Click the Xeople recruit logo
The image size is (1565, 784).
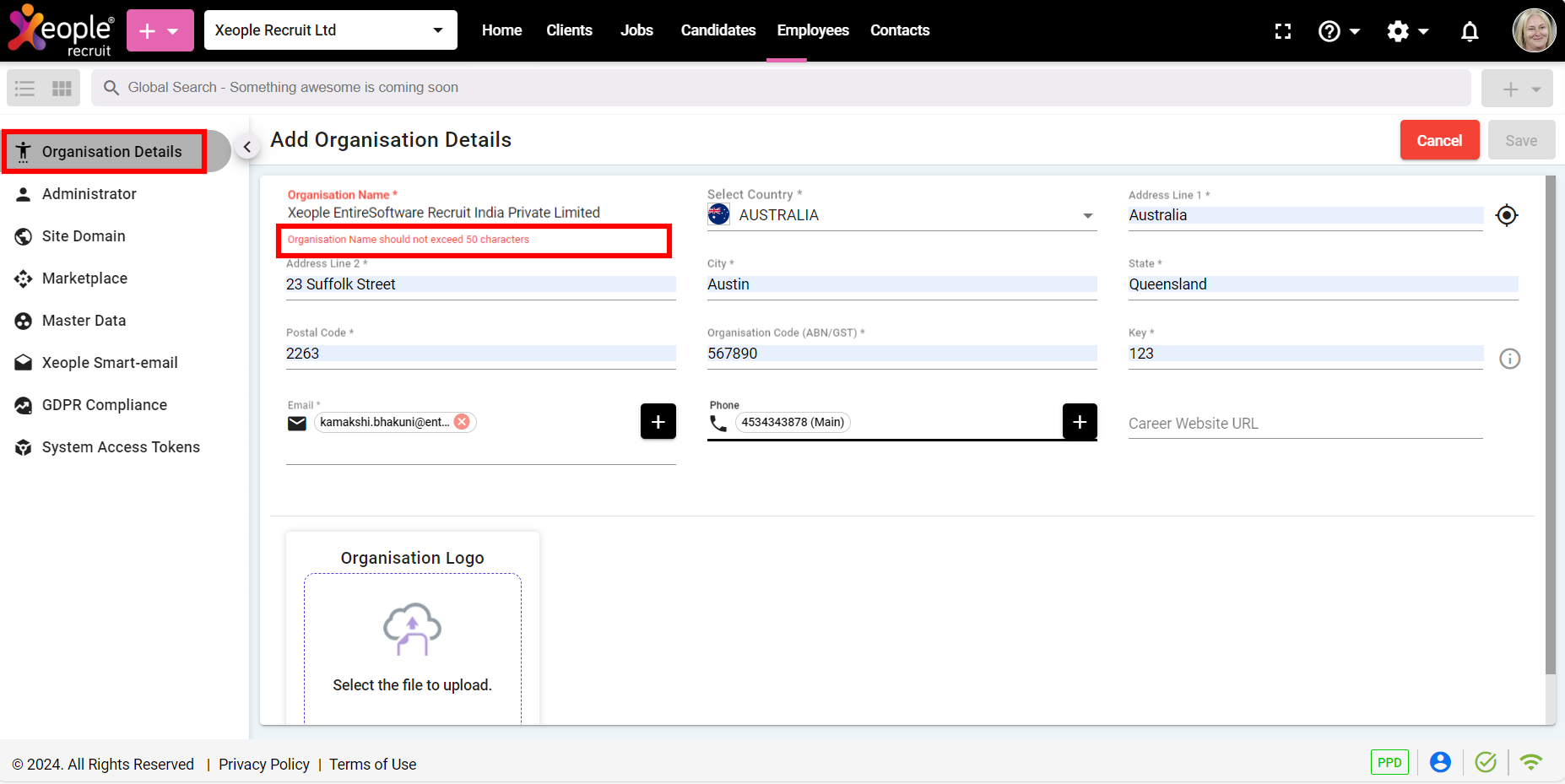[x=60, y=30]
